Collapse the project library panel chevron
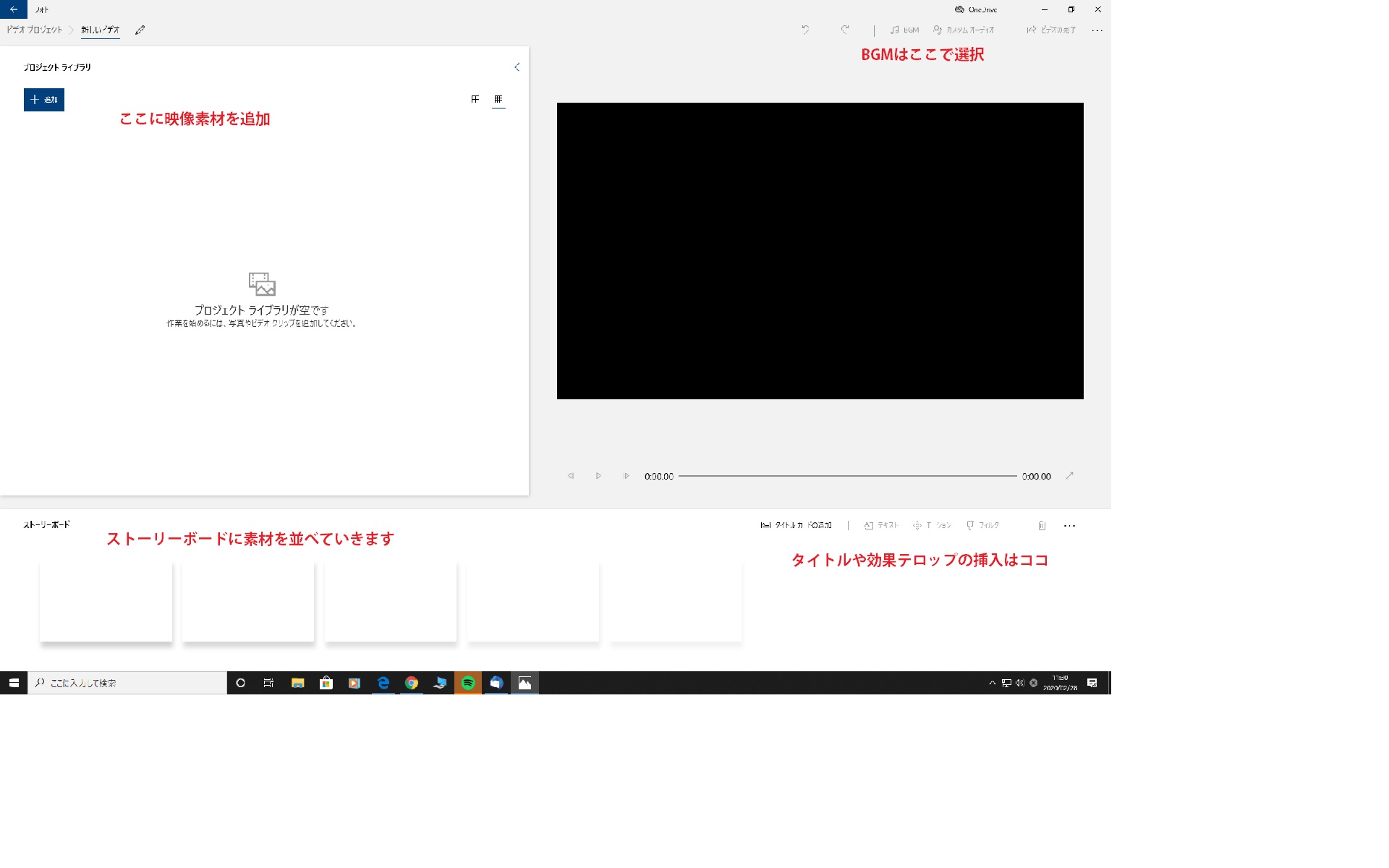1389x868 pixels. click(517, 67)
